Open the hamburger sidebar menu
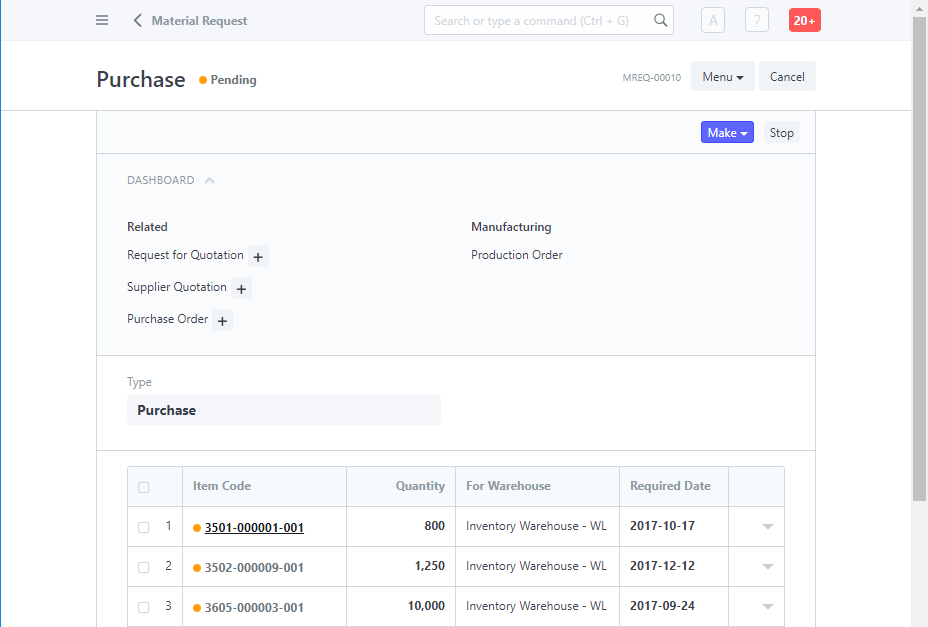The image size is (928, 627). pyautogui.click(x=102, y=20)
